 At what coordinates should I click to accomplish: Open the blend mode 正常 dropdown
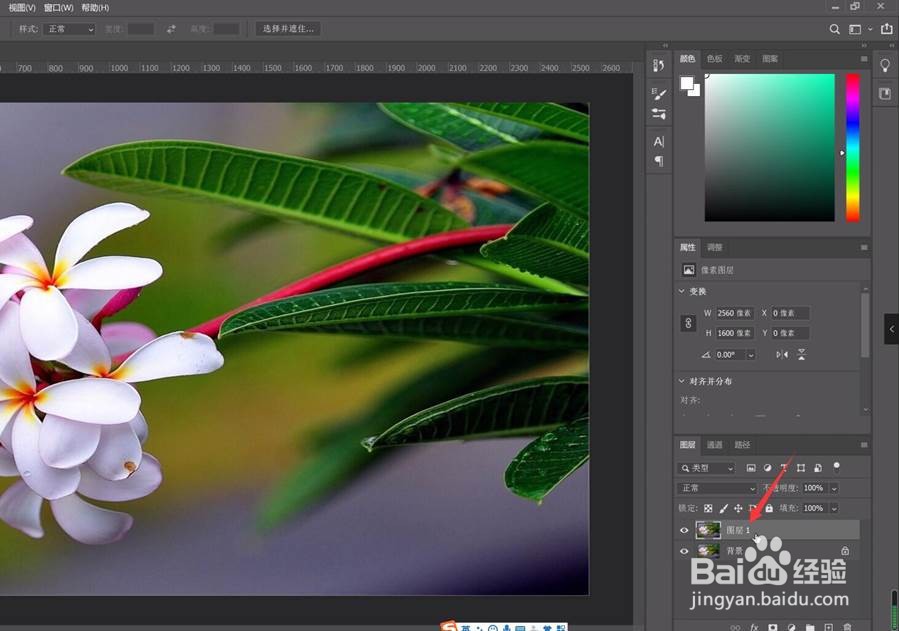pos(717,488)
